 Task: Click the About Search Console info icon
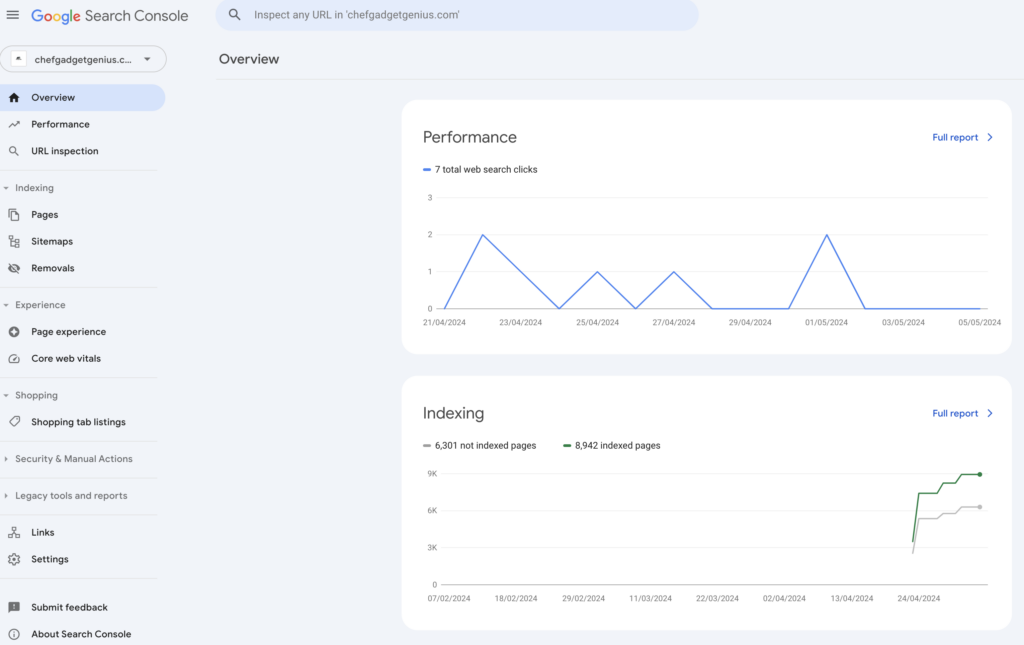coord(14,634)
